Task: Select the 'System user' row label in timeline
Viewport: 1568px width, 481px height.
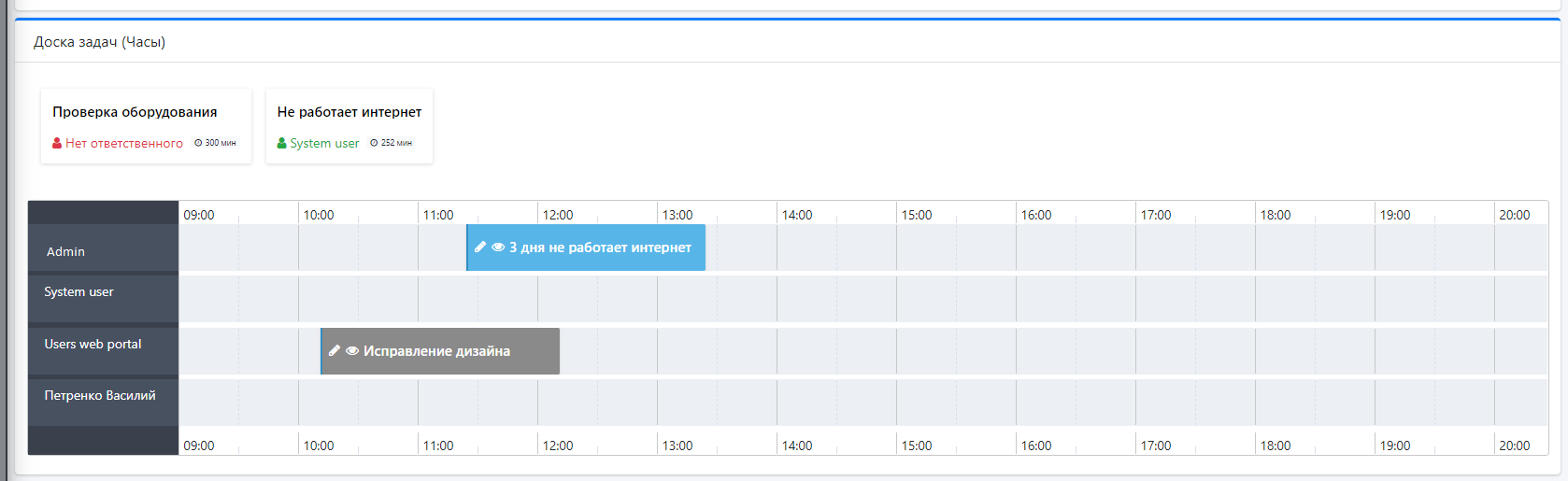Action: tap(78, 292)
